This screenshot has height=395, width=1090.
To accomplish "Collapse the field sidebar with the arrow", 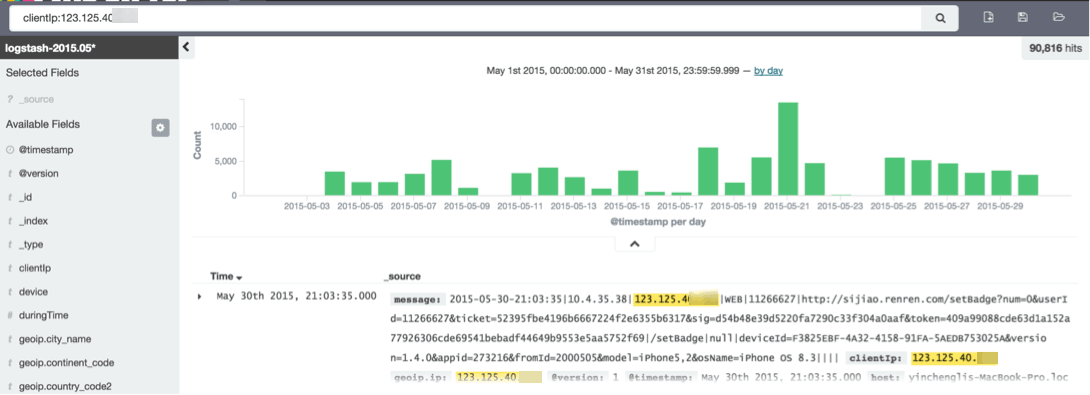I will (x=186, y=47).
